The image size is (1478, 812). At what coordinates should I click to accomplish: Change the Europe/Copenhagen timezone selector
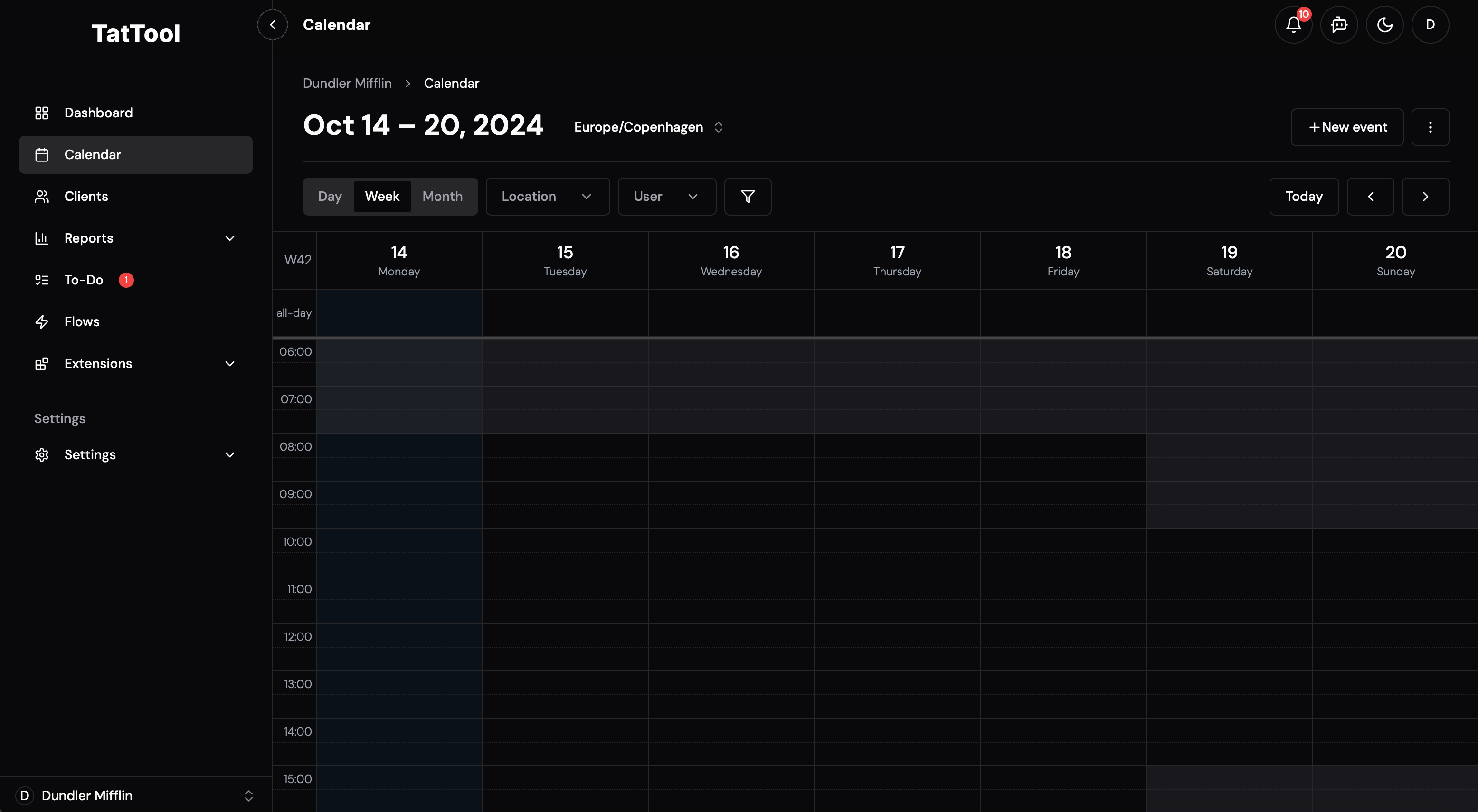pyautogui.click(x=648, y=127)
